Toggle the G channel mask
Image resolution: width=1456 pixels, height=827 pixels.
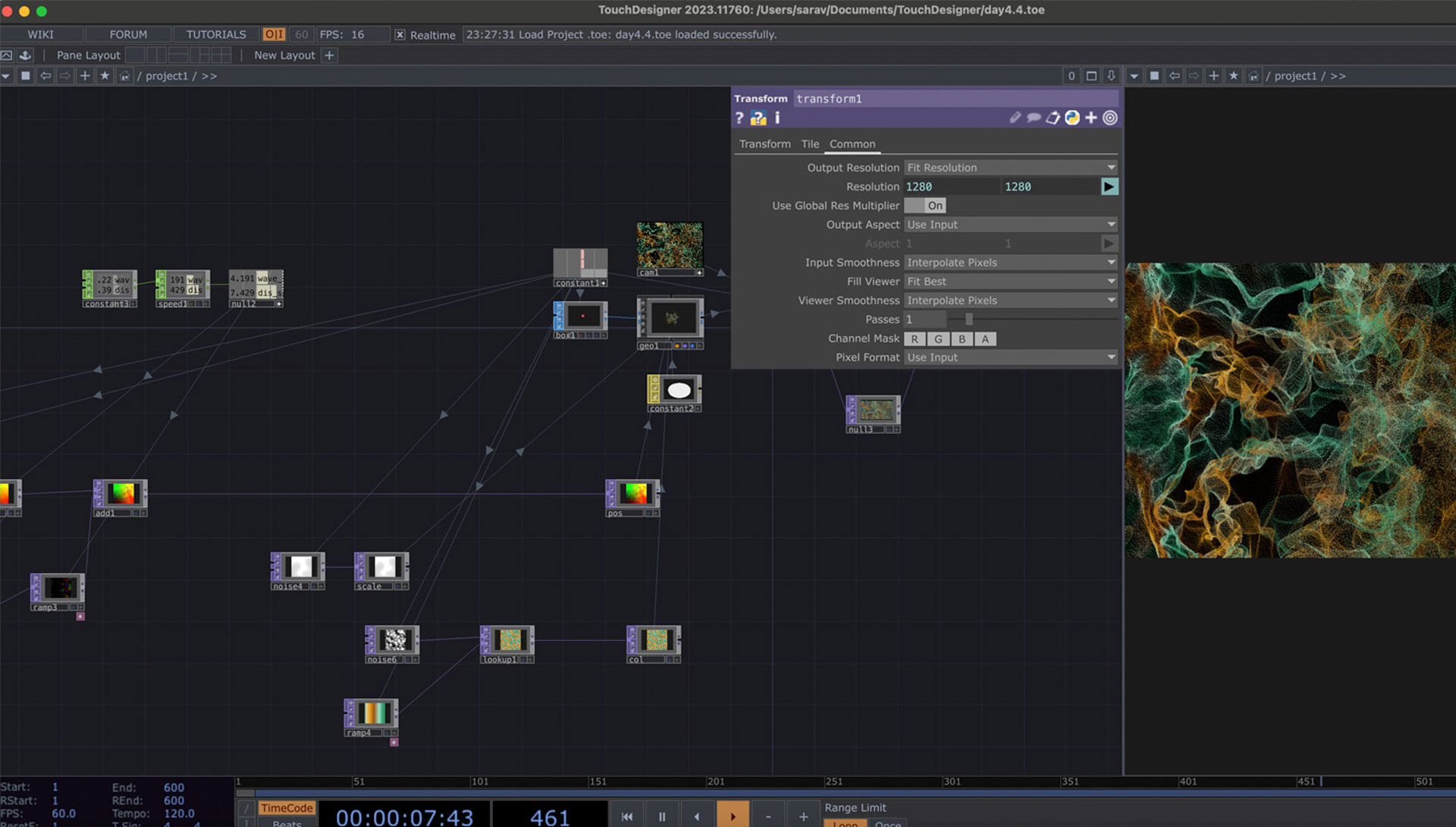pyautogui.click(x=938, y=339)
